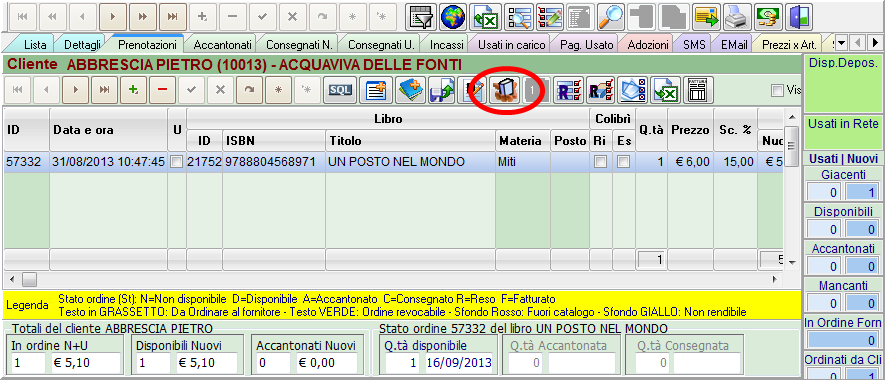Click the printer icon
This screenshot has height=380, width=885.
click(737, 16)
